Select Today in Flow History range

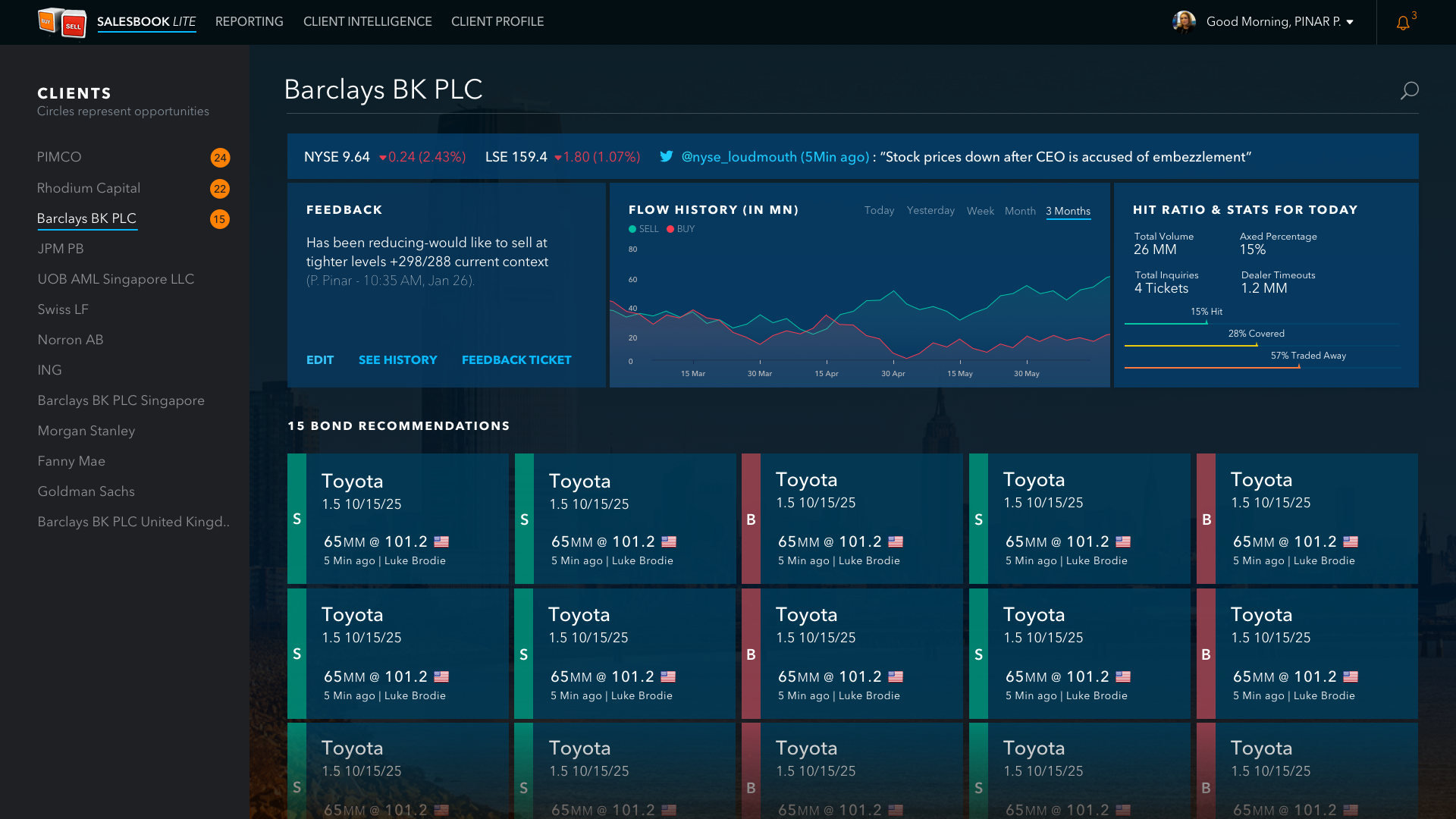point(879,211)
